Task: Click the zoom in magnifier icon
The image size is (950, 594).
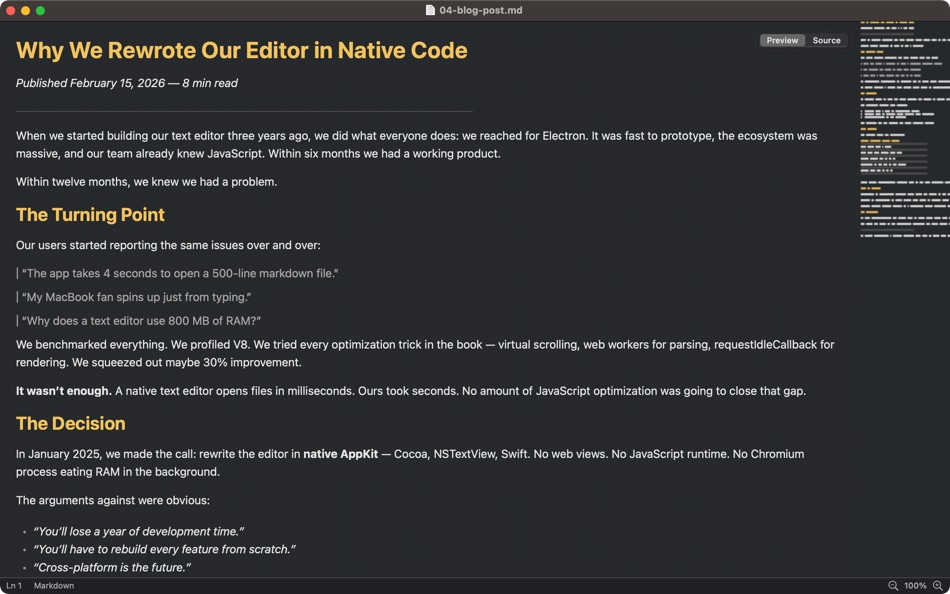Action: 938,586
